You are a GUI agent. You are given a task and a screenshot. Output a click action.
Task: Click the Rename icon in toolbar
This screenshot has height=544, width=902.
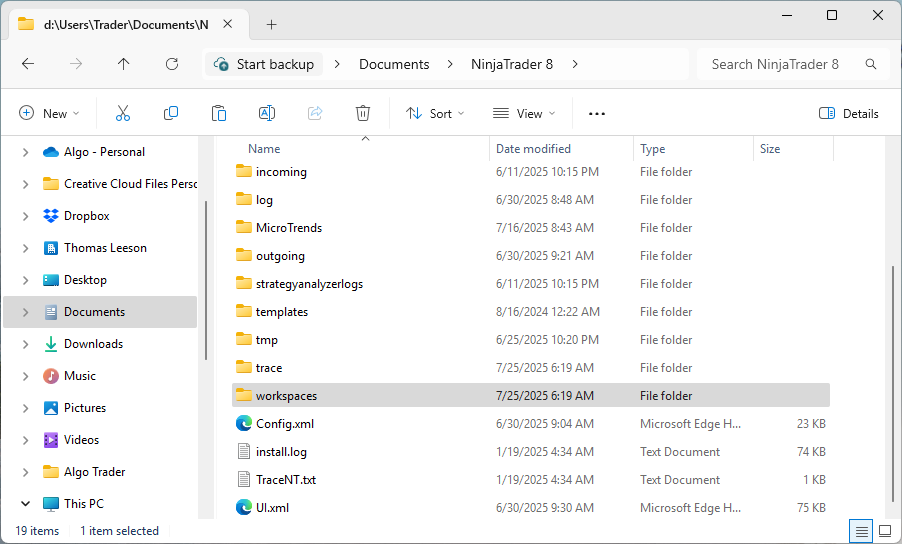click(x=267, y=113)
